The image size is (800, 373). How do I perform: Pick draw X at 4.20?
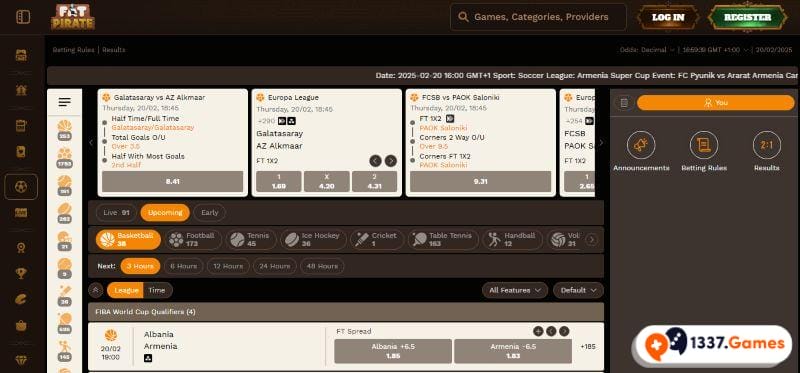(x=327, y=181)
